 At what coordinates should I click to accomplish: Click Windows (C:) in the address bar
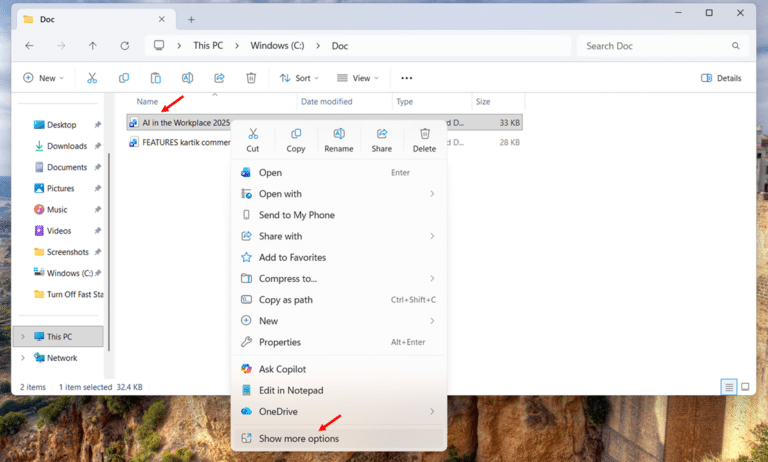[x=277, y=46]
